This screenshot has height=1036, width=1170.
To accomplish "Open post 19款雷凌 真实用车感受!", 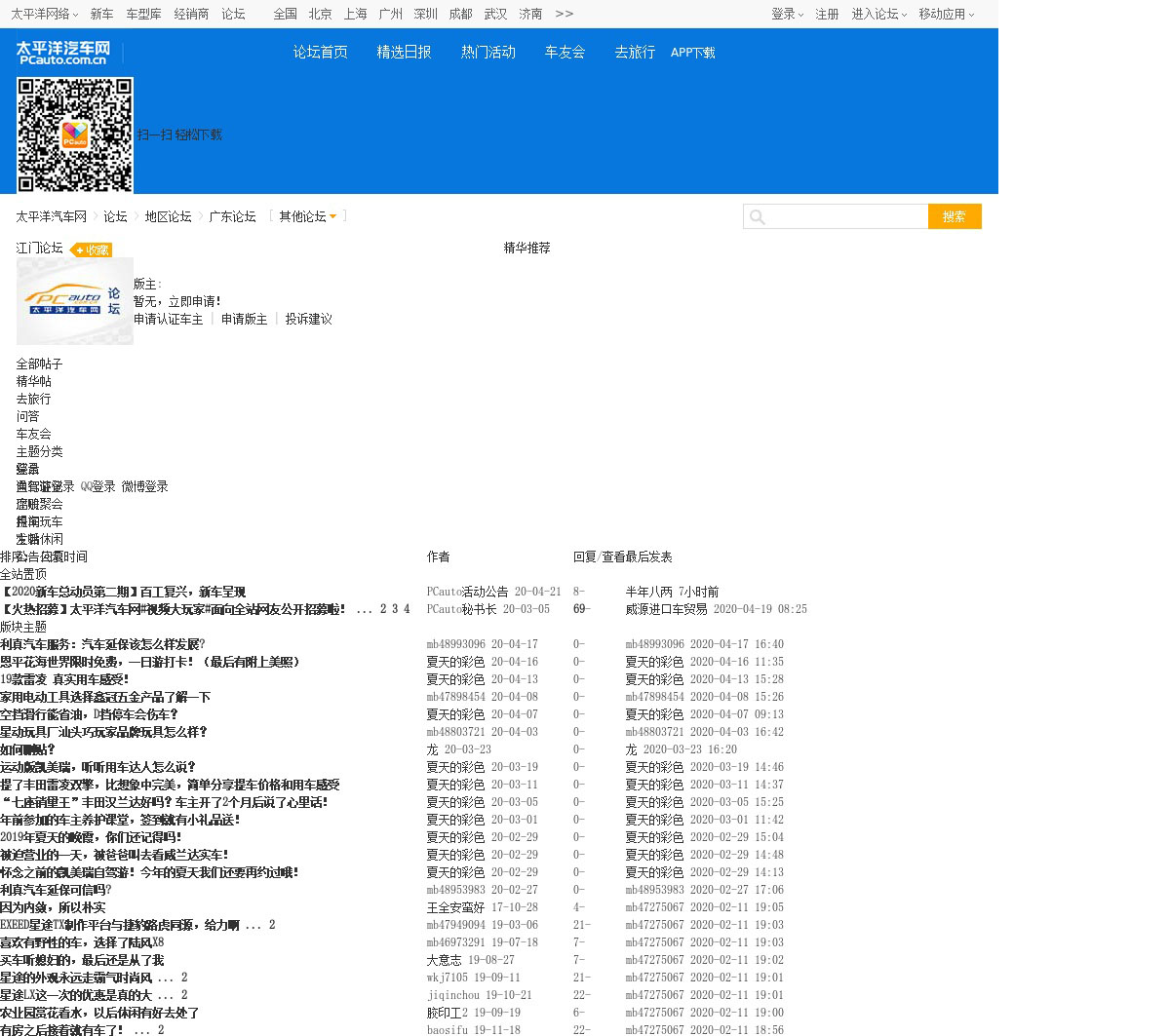I will tap(64, 679).
